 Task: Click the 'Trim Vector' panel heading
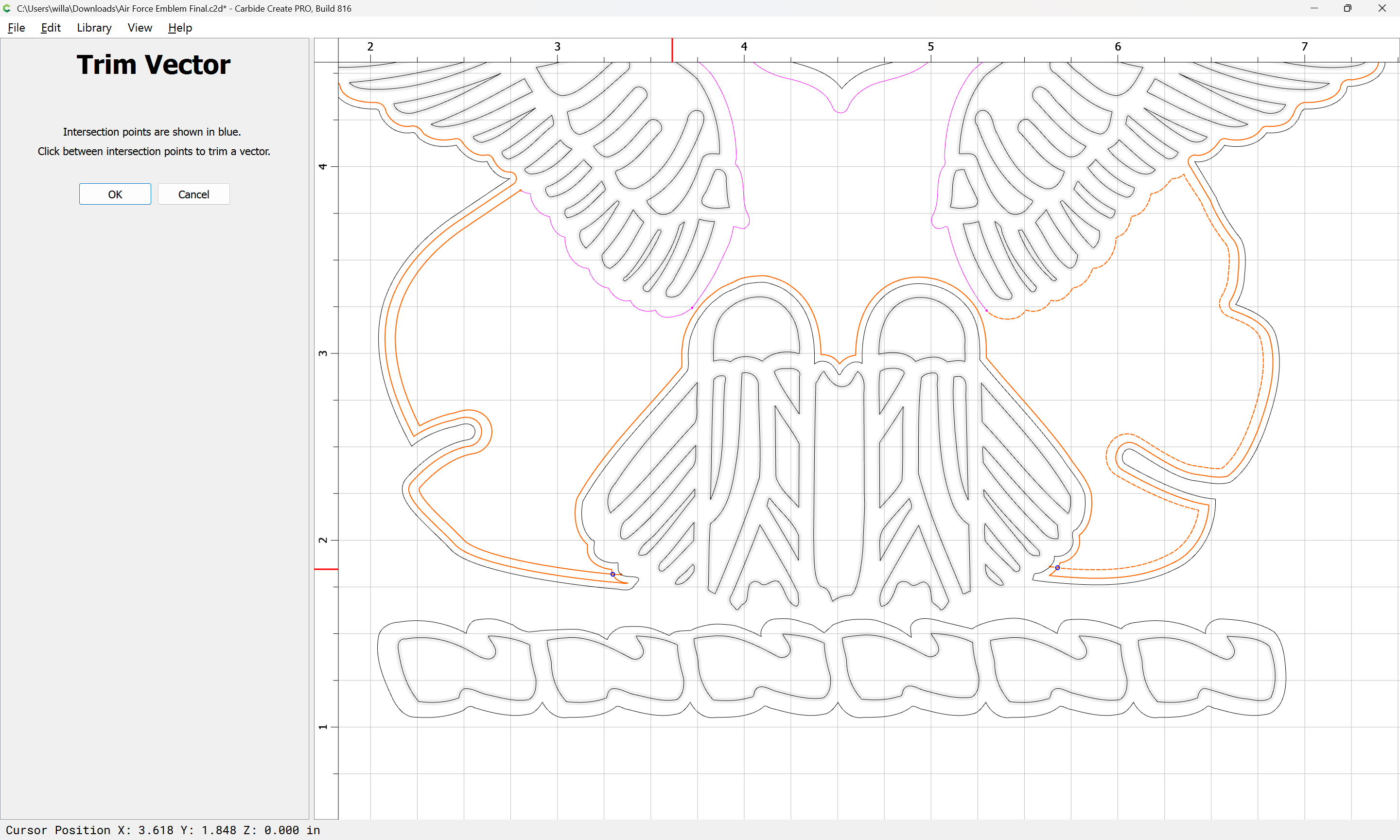pyautogui.click(x=154, y=65)
